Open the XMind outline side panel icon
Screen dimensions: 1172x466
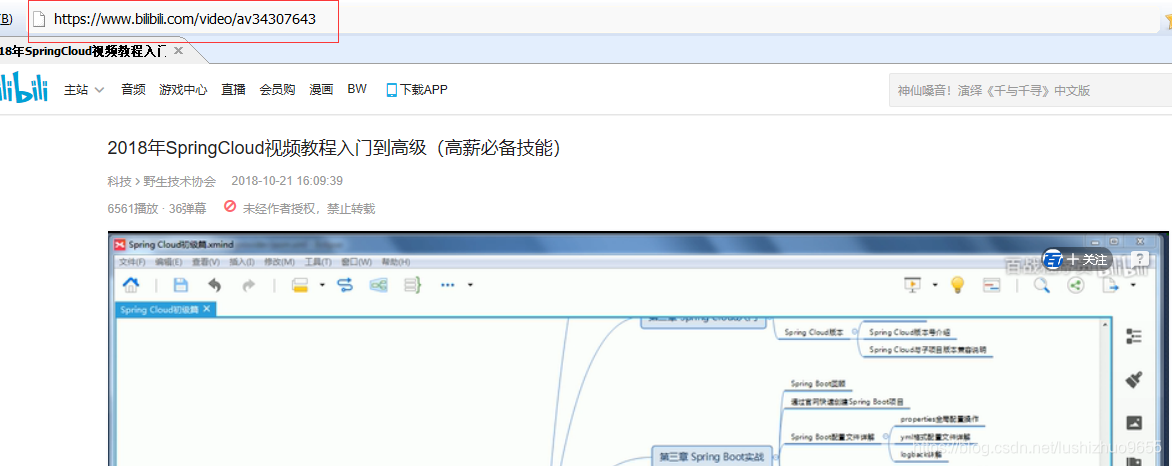click(x=1134, y=337)
